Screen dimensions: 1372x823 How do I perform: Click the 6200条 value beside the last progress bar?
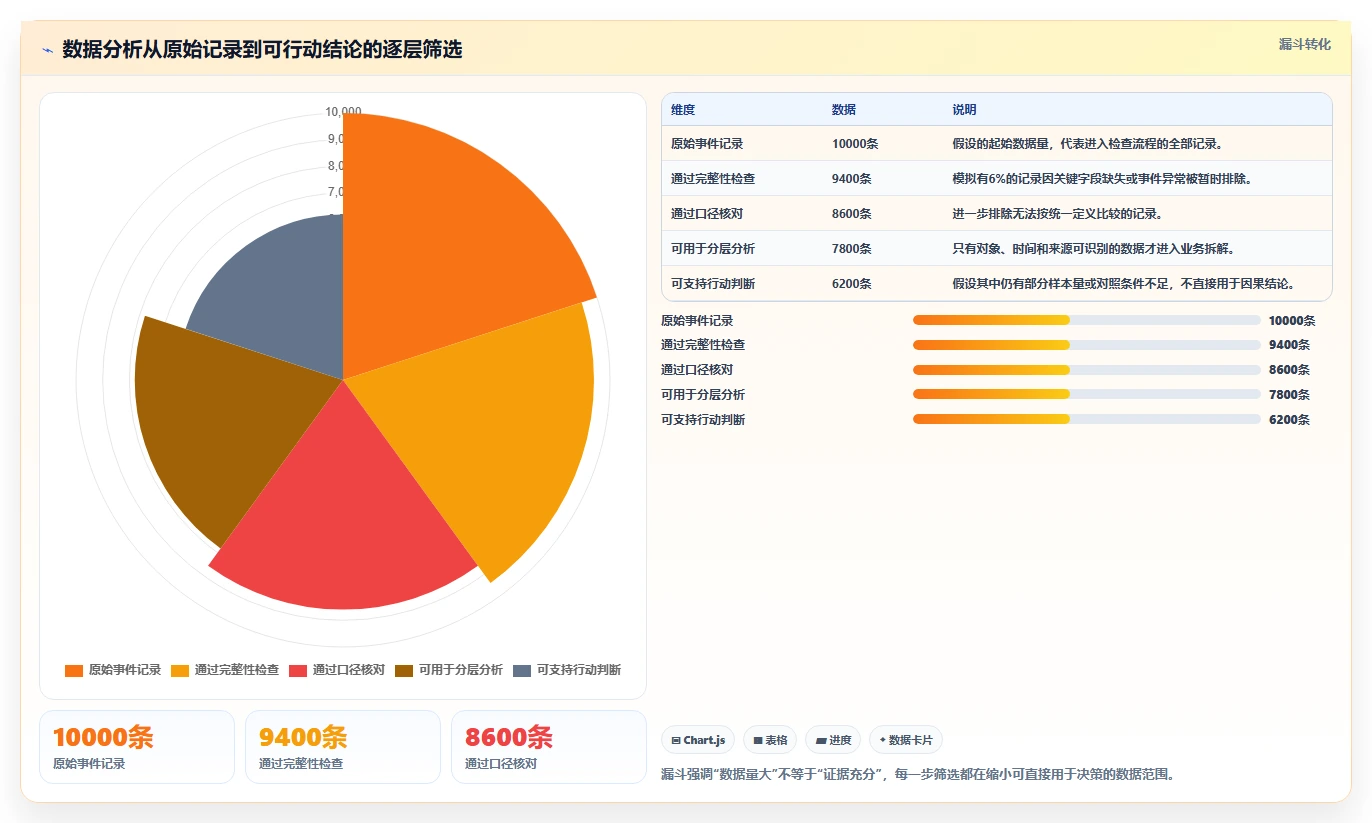pyautogui.click(x=1289, y=420)
